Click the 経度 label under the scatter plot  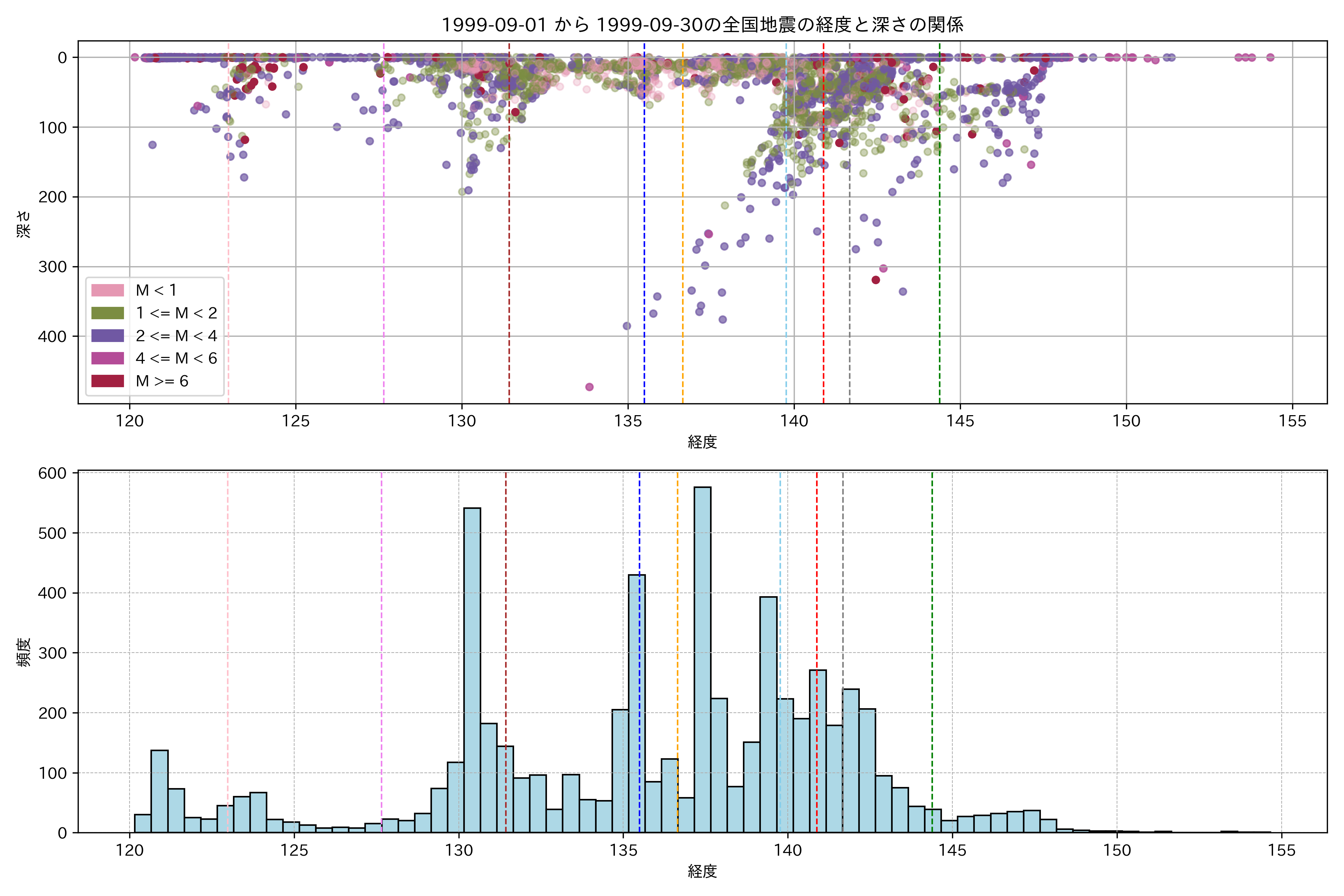[x=702, y=442]
